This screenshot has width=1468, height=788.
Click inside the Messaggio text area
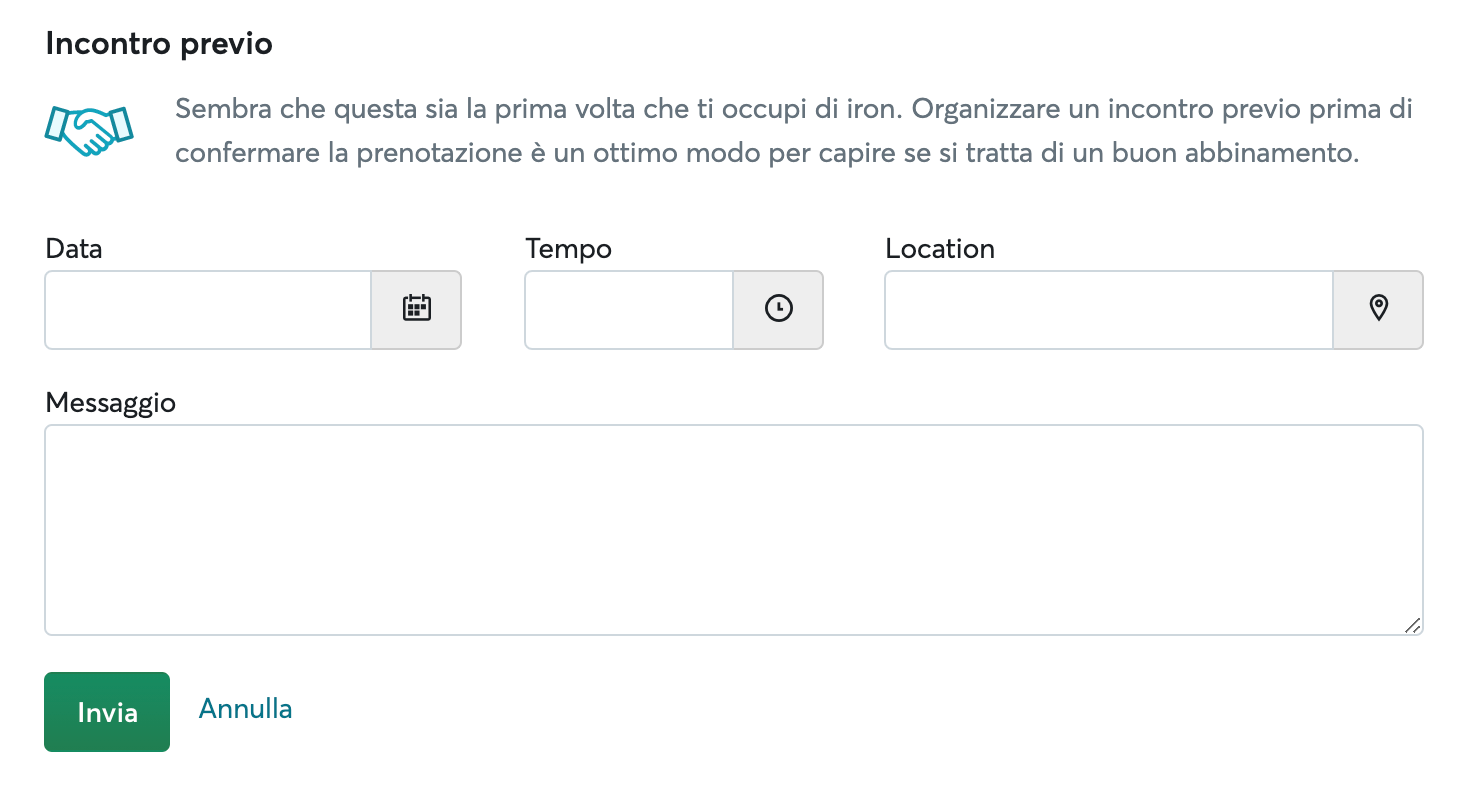pos(734,530)
